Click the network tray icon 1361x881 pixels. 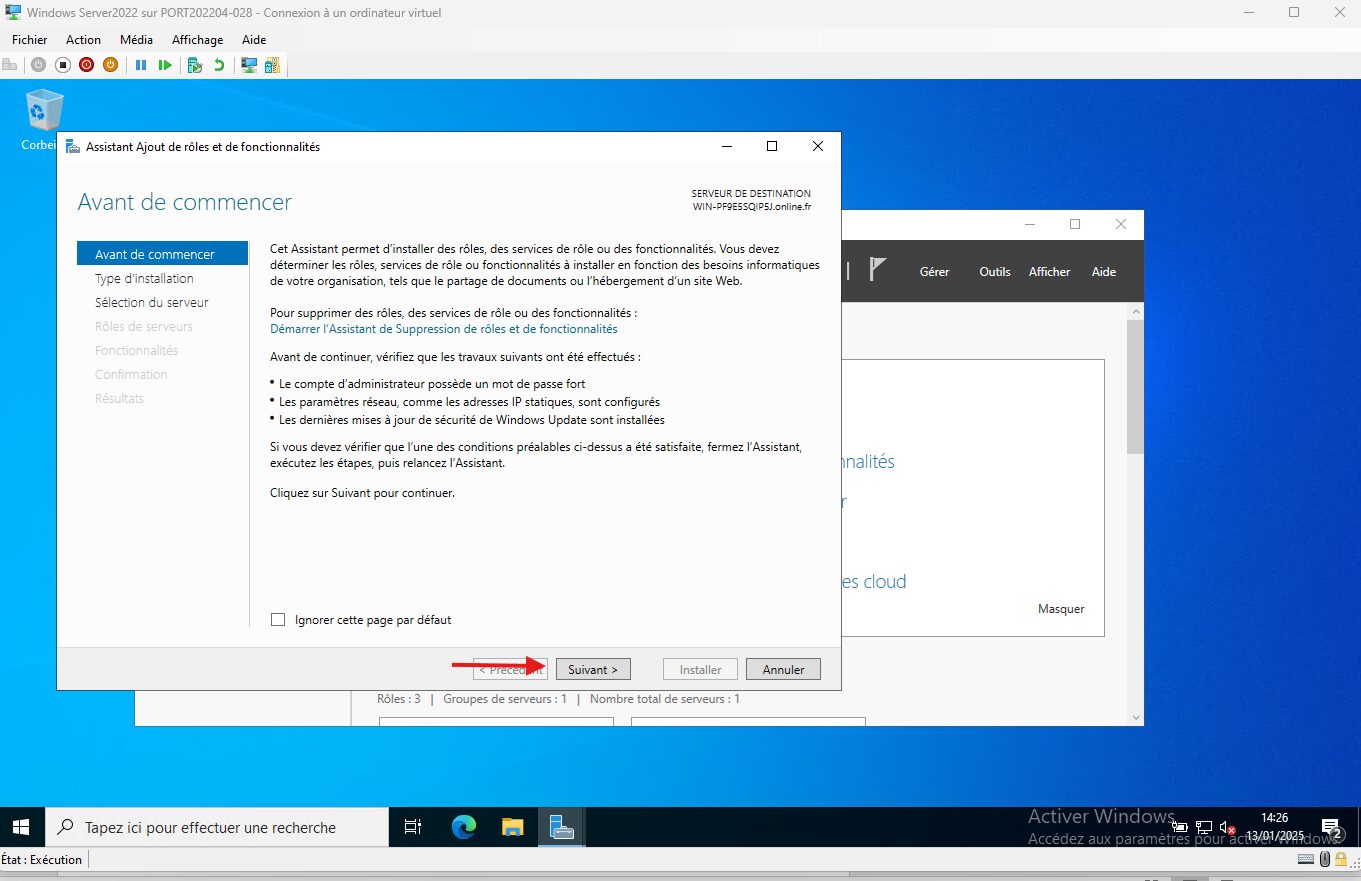pyautogui.click(x=1204, y=828)
